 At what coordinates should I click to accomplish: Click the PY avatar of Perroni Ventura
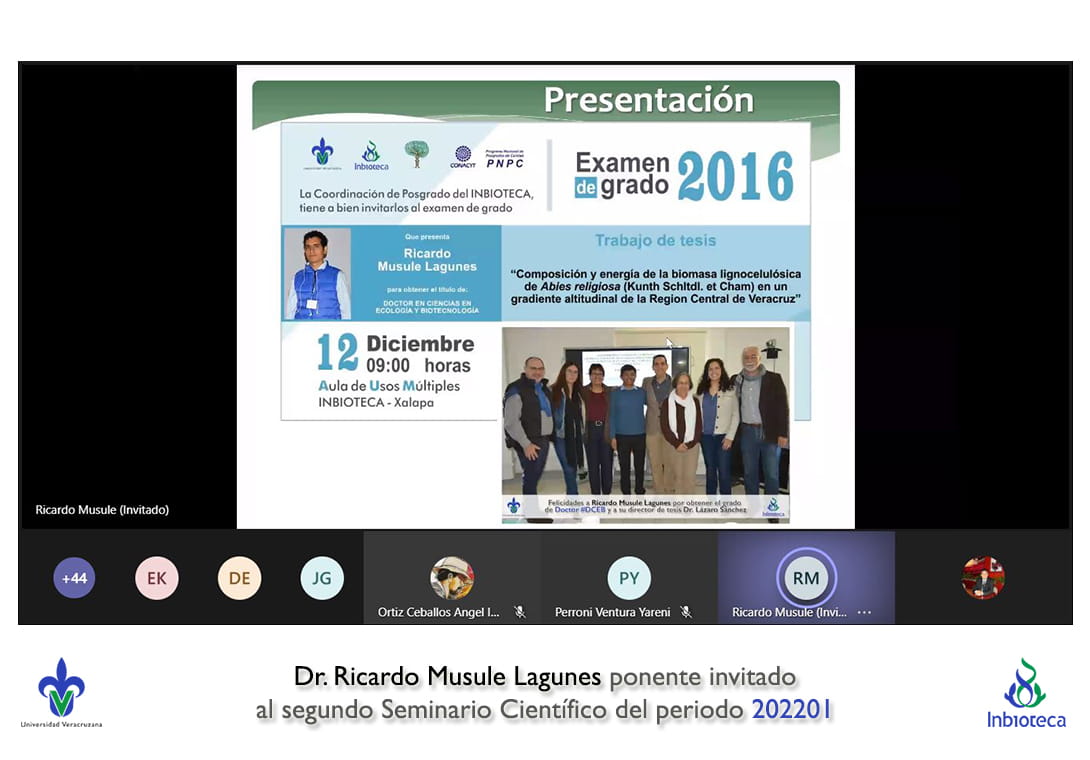click(629, 578)
